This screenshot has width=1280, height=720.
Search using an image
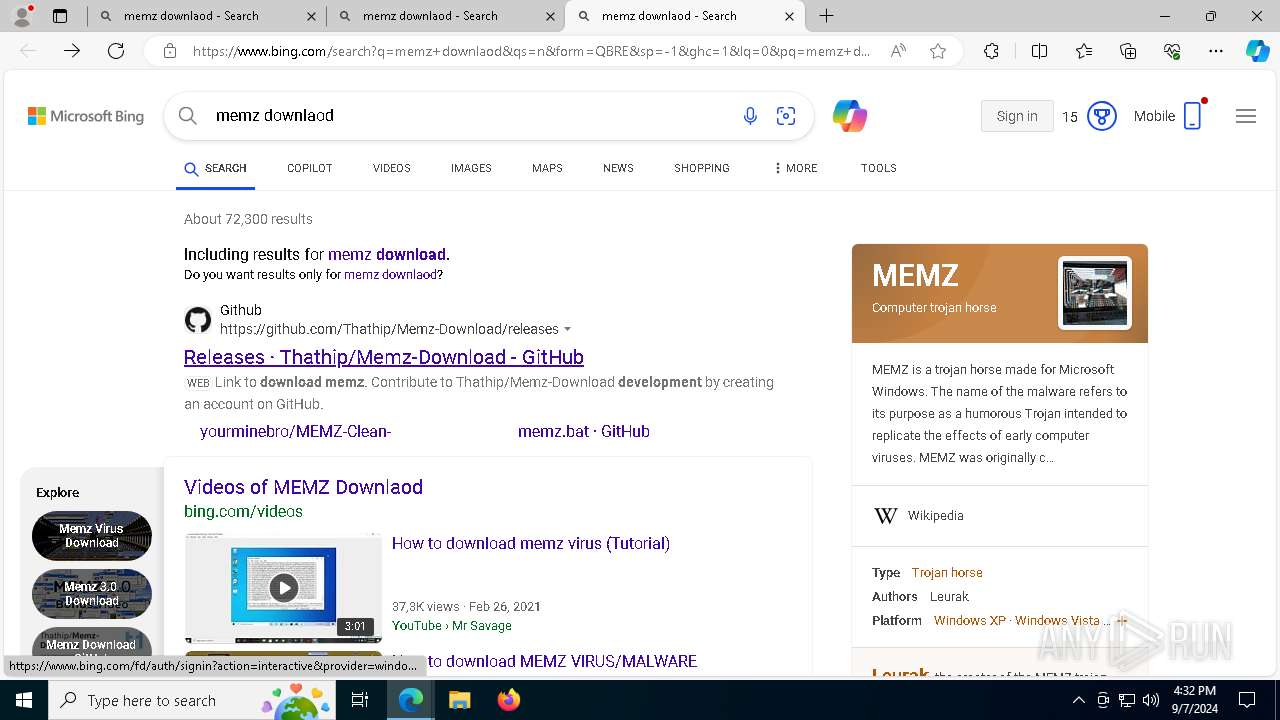786,116
